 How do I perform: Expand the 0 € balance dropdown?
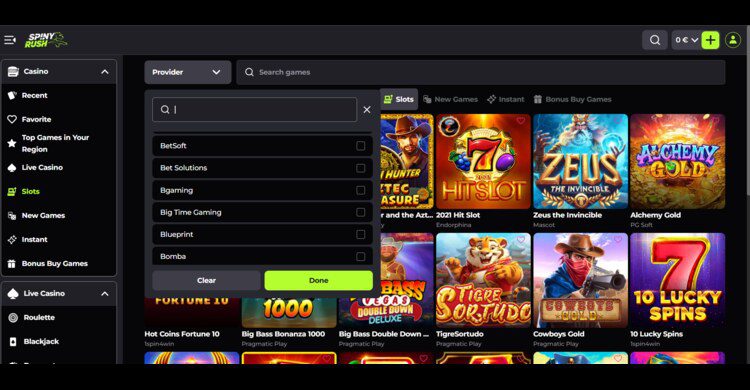coord(686,40)
